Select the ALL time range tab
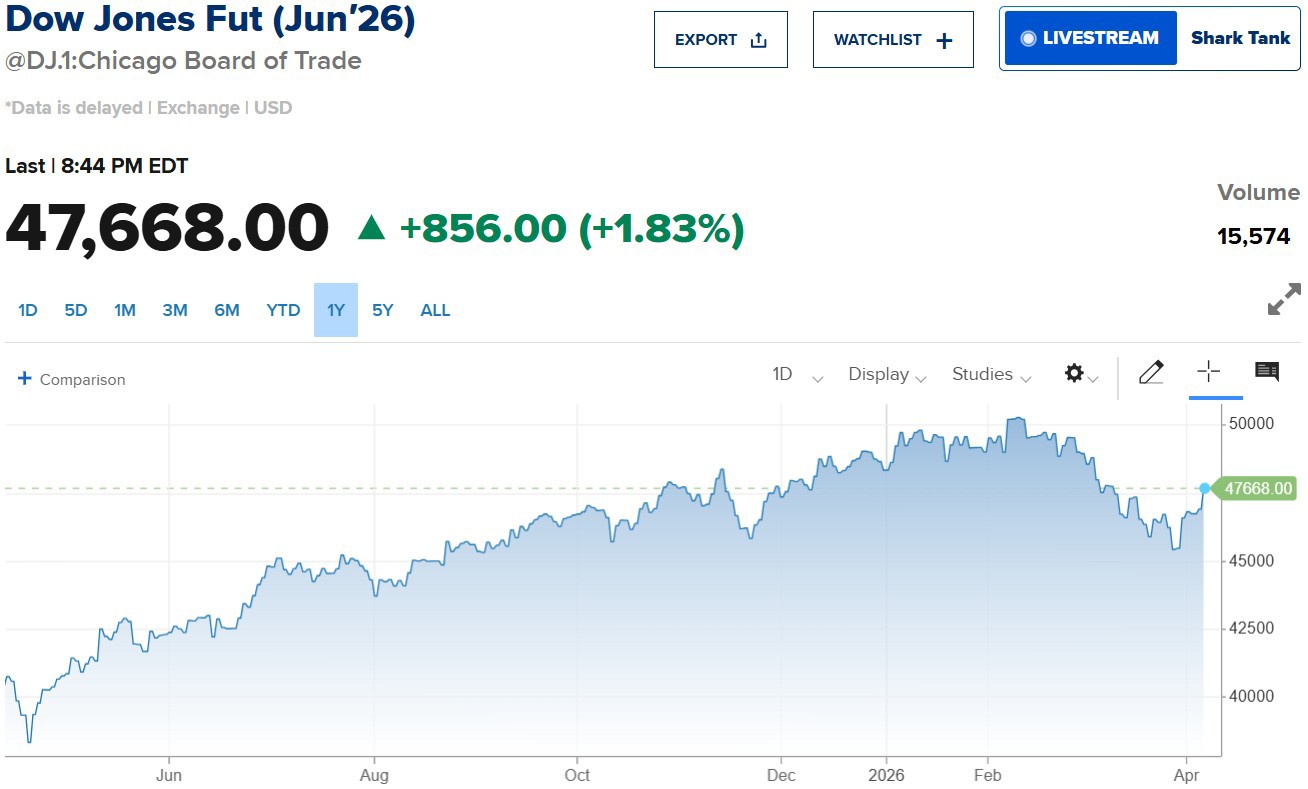The width and height of the screenshot is (1308, 789). pos(435,310)
